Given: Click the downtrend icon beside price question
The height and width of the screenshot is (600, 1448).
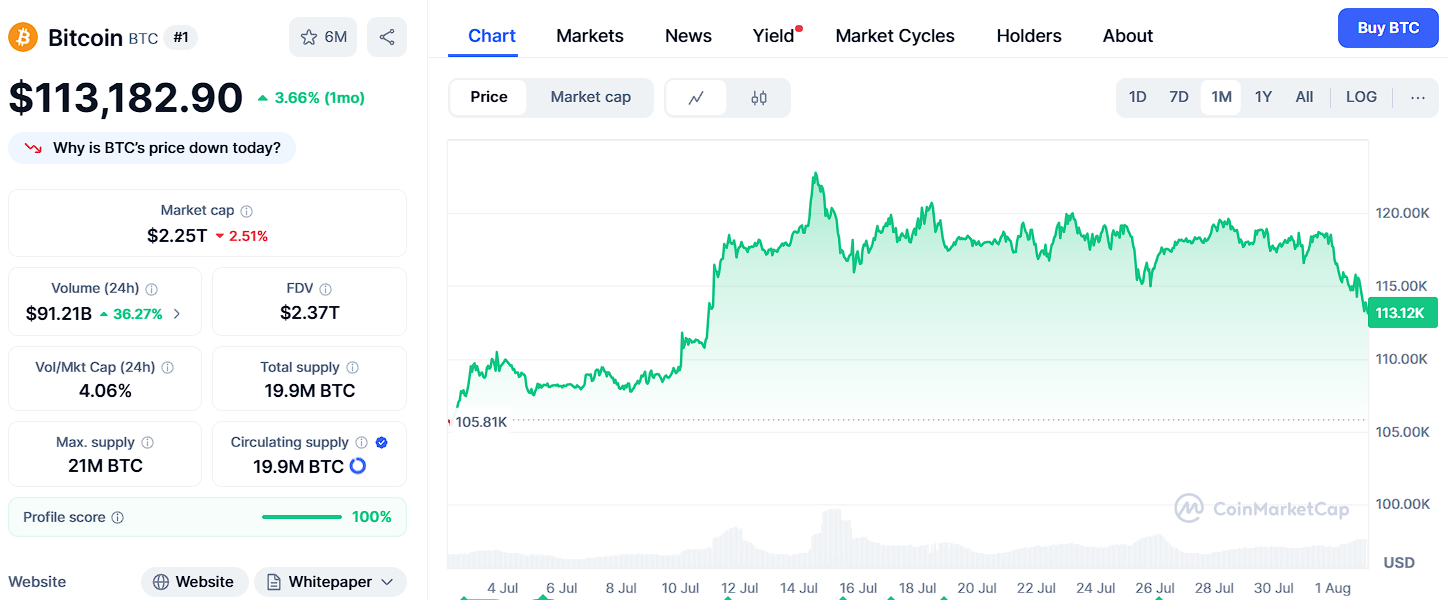Looking at the screenshot, I should tap(34, 148).
